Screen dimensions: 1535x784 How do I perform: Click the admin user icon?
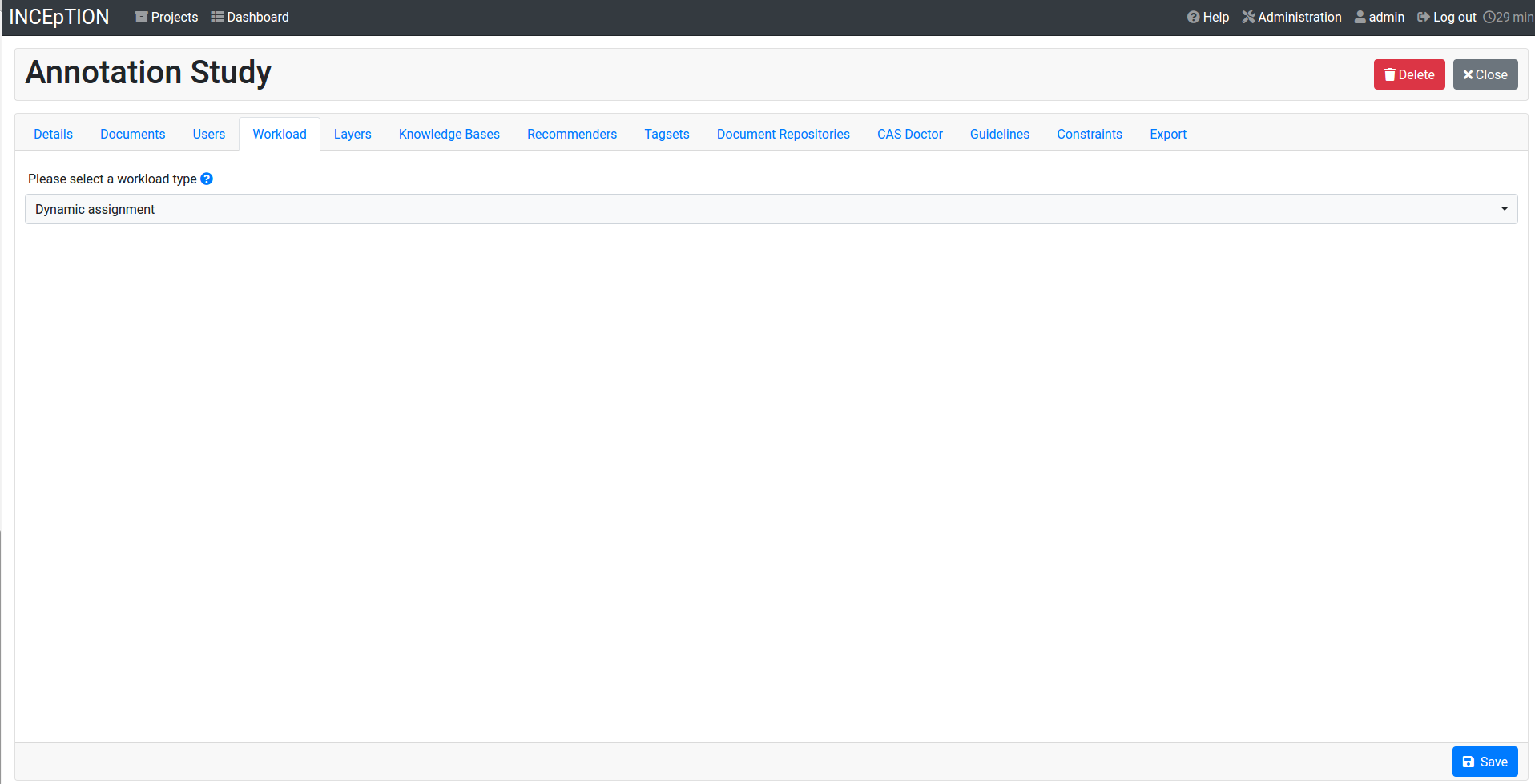point(1360,17)
